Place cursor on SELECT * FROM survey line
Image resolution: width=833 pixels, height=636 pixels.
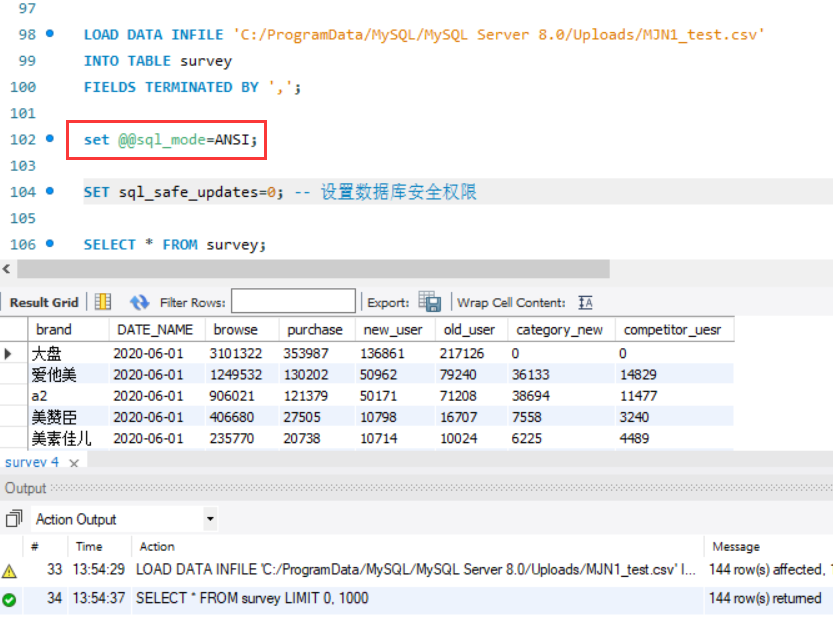point(175,244)
